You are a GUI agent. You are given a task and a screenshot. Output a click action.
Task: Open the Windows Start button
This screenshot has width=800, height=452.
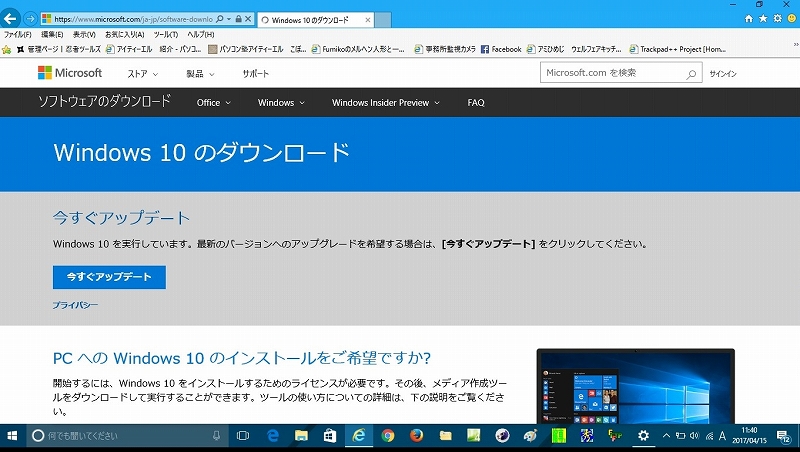[x=12, y=436]
